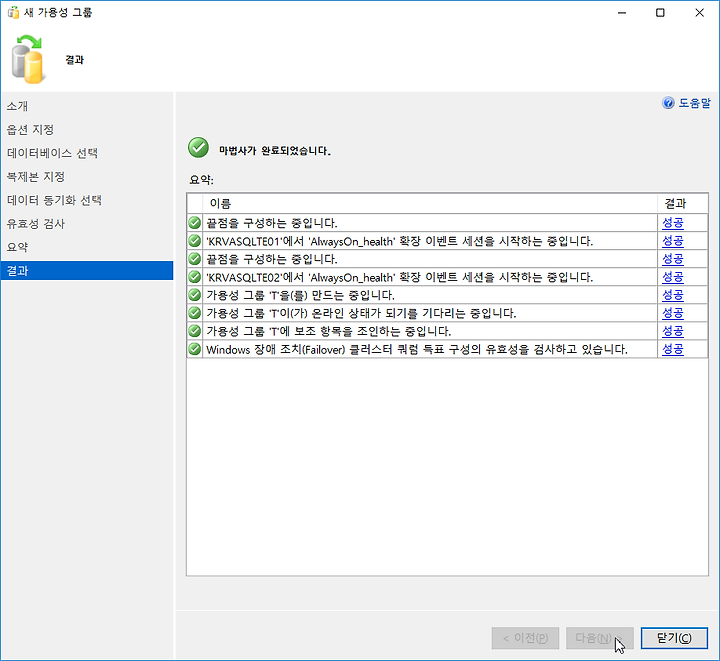Click the 마법사가 완료되었습니다 message text
The width and height of the screenshot is (720, 661).
tap(275, 151)
